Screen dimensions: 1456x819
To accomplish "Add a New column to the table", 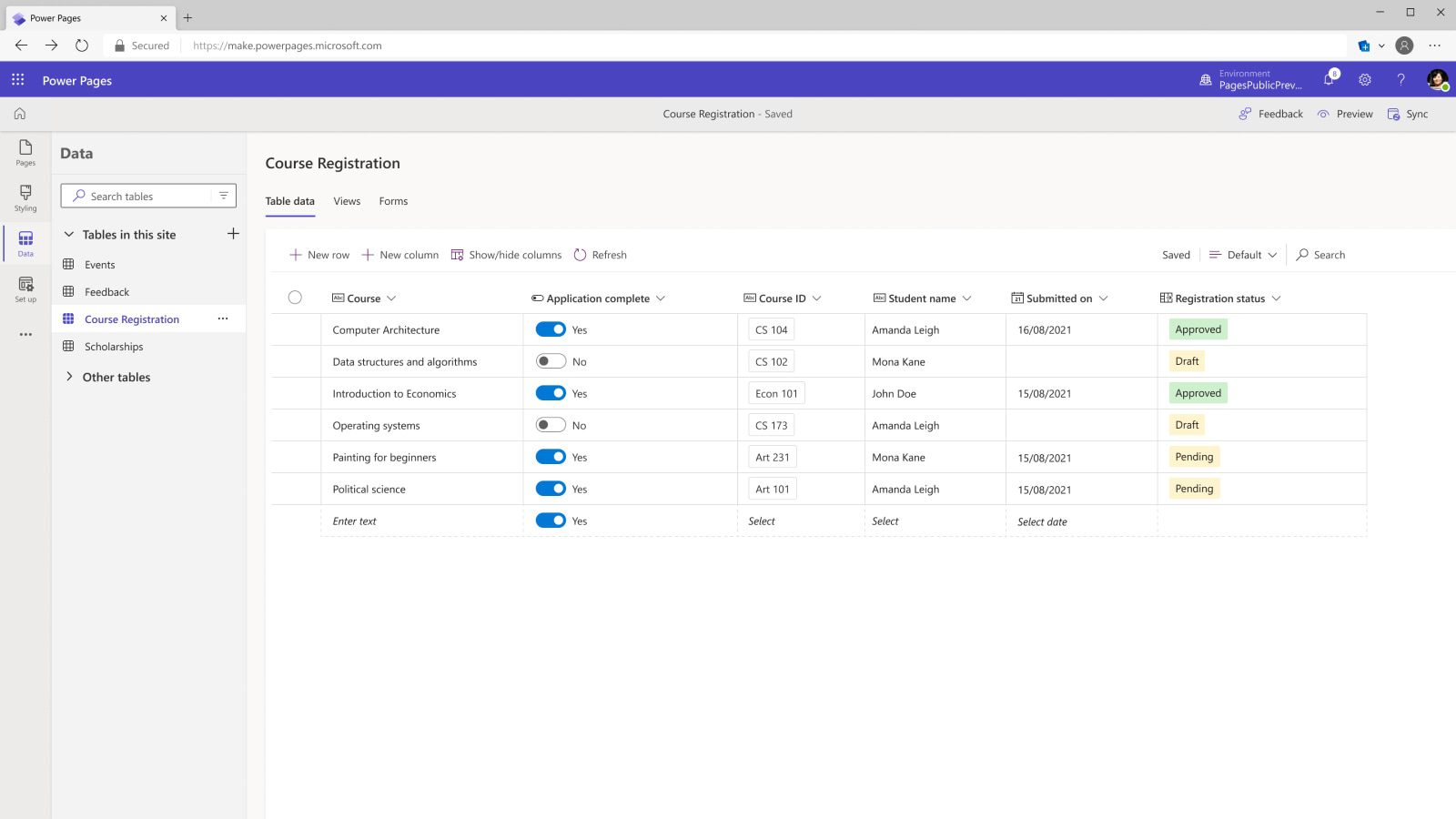I will (400, 255).
